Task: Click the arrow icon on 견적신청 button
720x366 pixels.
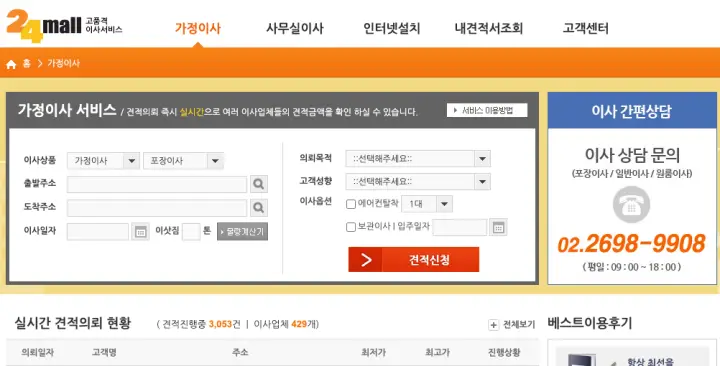Action: pyautogui.click(x=366, y=259)
